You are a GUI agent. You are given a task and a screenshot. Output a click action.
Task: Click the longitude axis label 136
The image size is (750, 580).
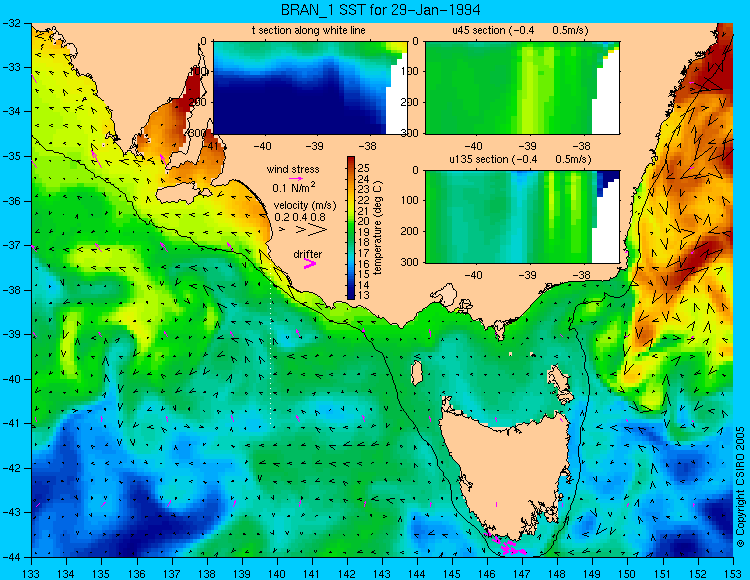click(x=136, y=574)
